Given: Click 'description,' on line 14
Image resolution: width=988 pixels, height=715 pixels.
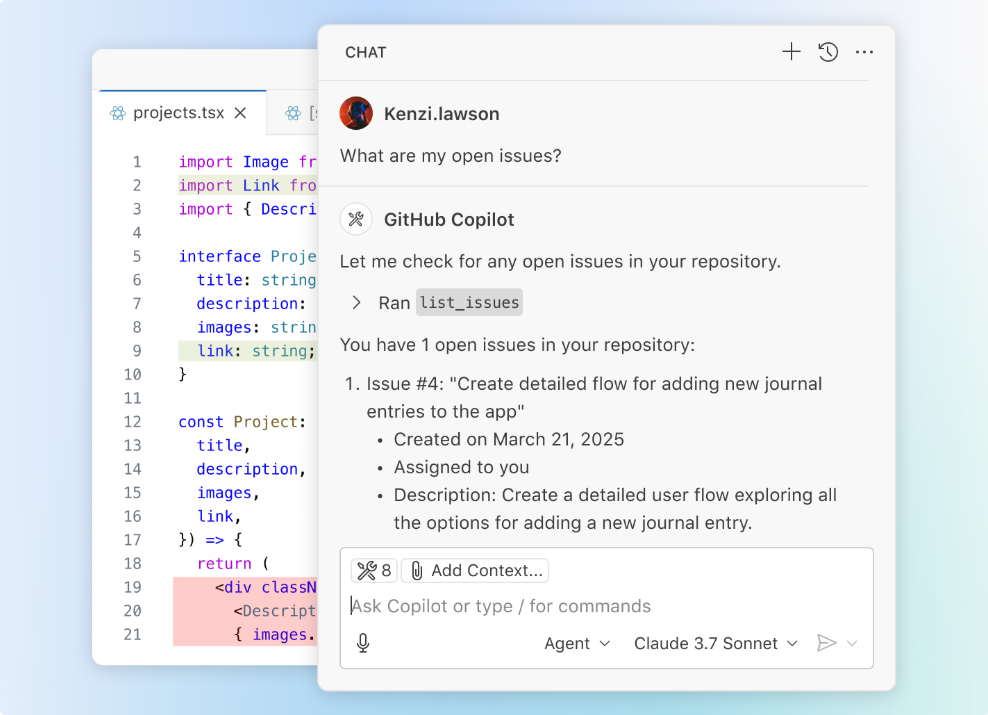Looking at the screenshot, I should click(x=251, y=469).
